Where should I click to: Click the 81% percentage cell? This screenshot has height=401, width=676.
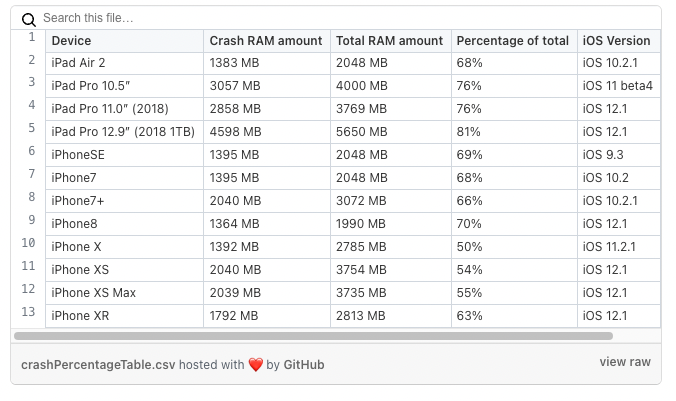pyautogui.click(x=514, y=132)
